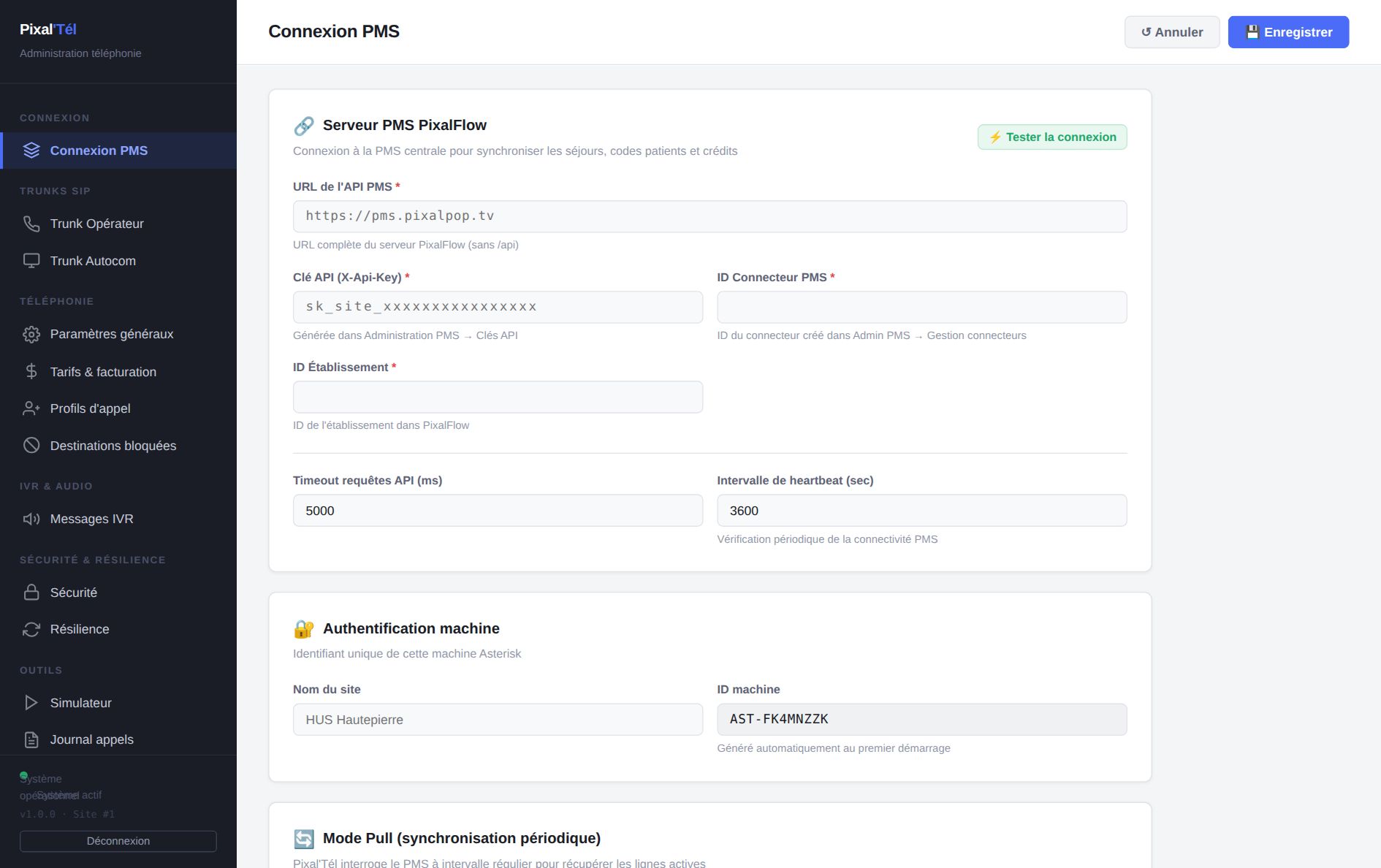Viewport: 1381px width, 868px height.
Task: Open the Résilience section
Action: [118, 629]
